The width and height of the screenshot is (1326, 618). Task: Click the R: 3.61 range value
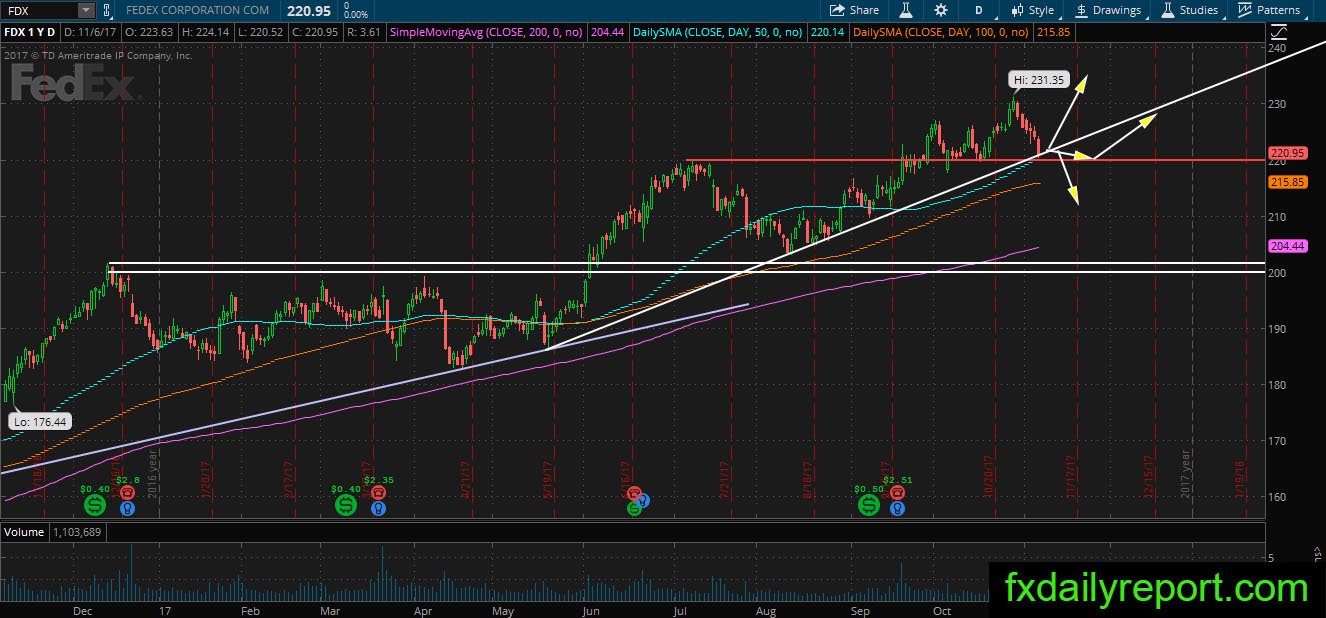pyautogui.click(x=362, y=32)
